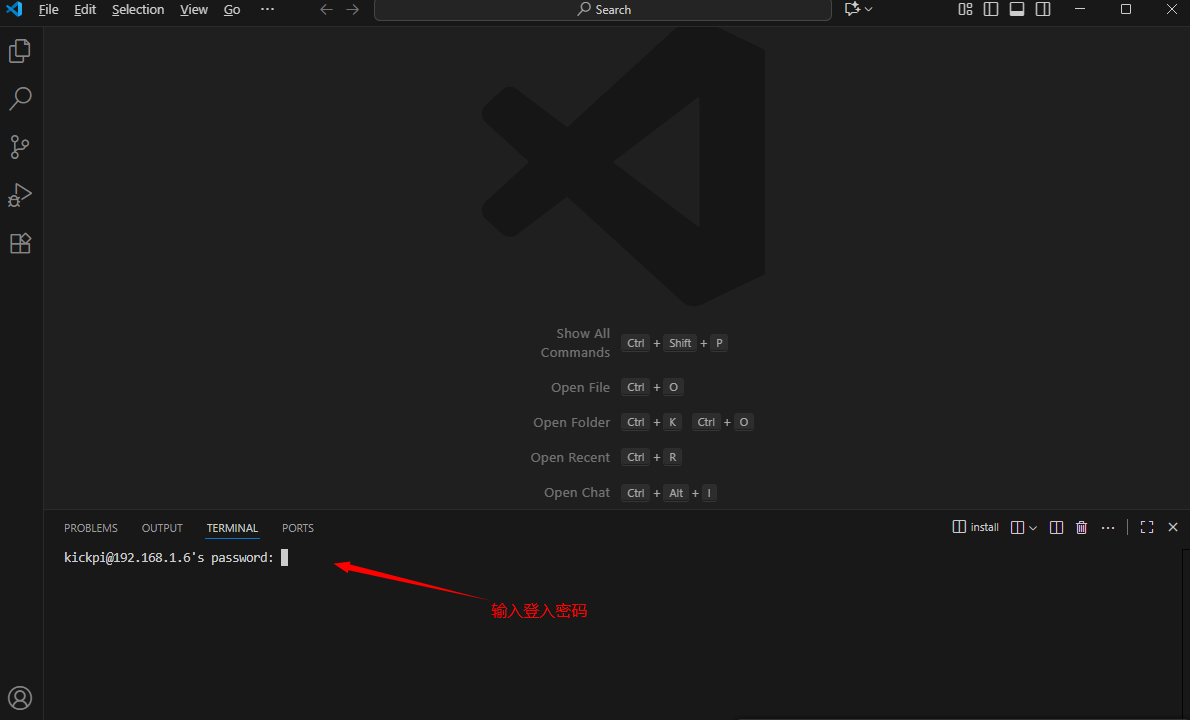Maximize the panel size
Screen dimensions: 1190x720
(1147, 527)
